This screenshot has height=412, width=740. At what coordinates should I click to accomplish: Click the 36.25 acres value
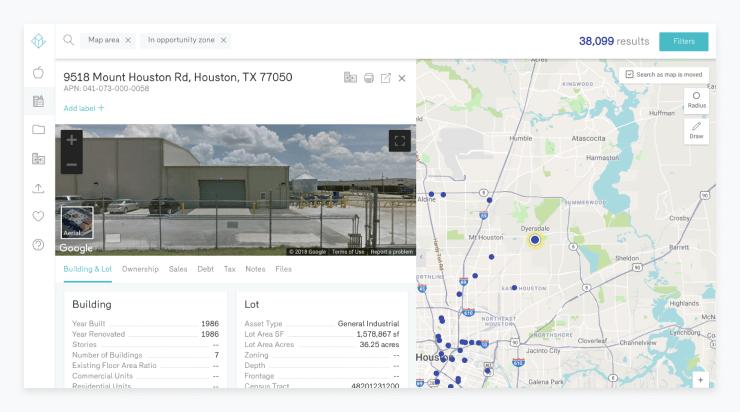tap(379, 345)
